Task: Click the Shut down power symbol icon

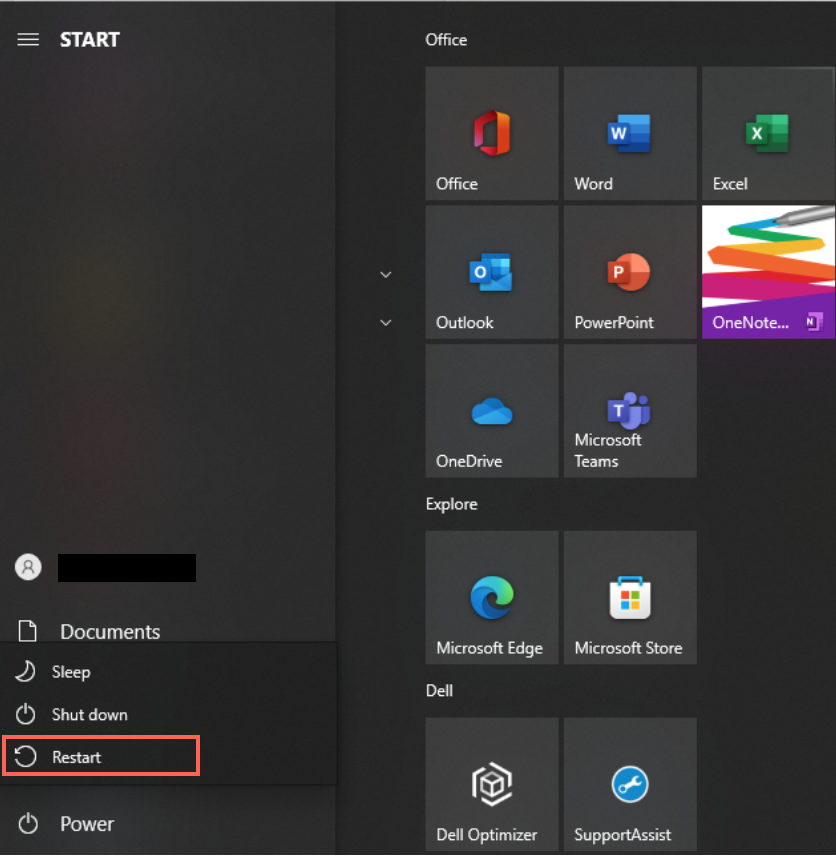Action: pos(25,714)
